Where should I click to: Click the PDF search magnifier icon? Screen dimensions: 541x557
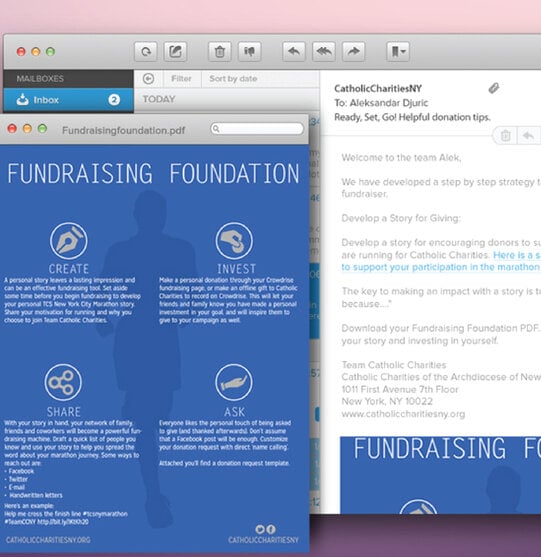(x=216, y=129)
